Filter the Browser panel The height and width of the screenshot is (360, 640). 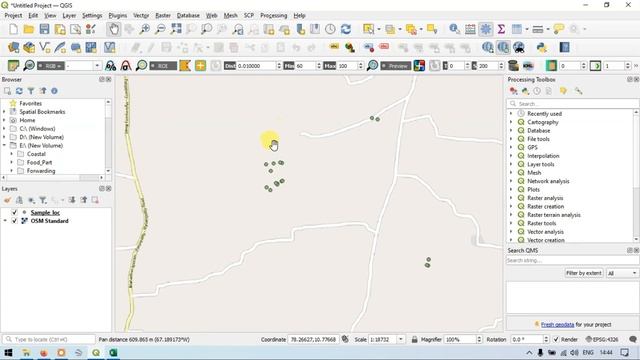31,91
